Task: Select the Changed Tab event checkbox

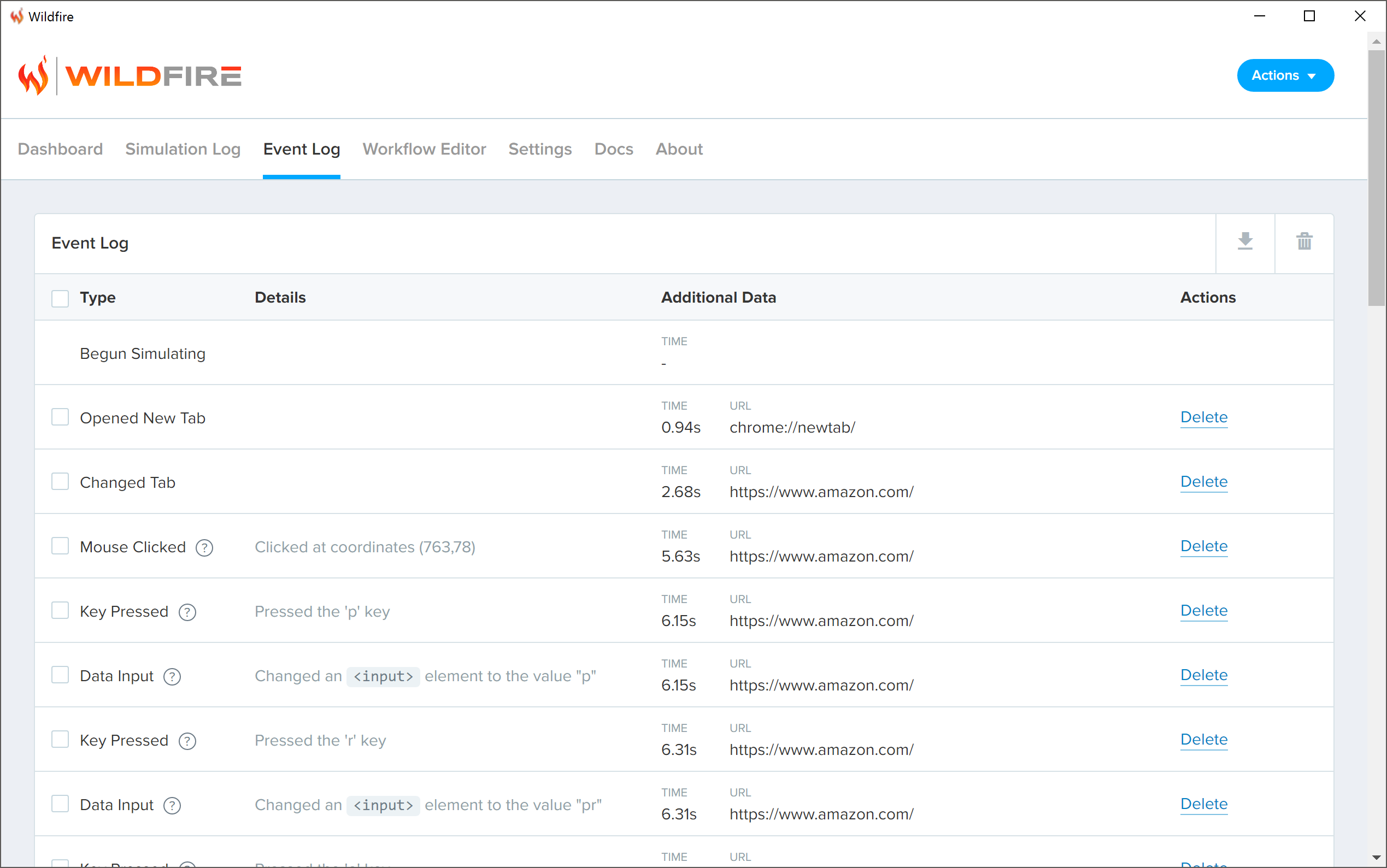Action: tap(60, 482)
